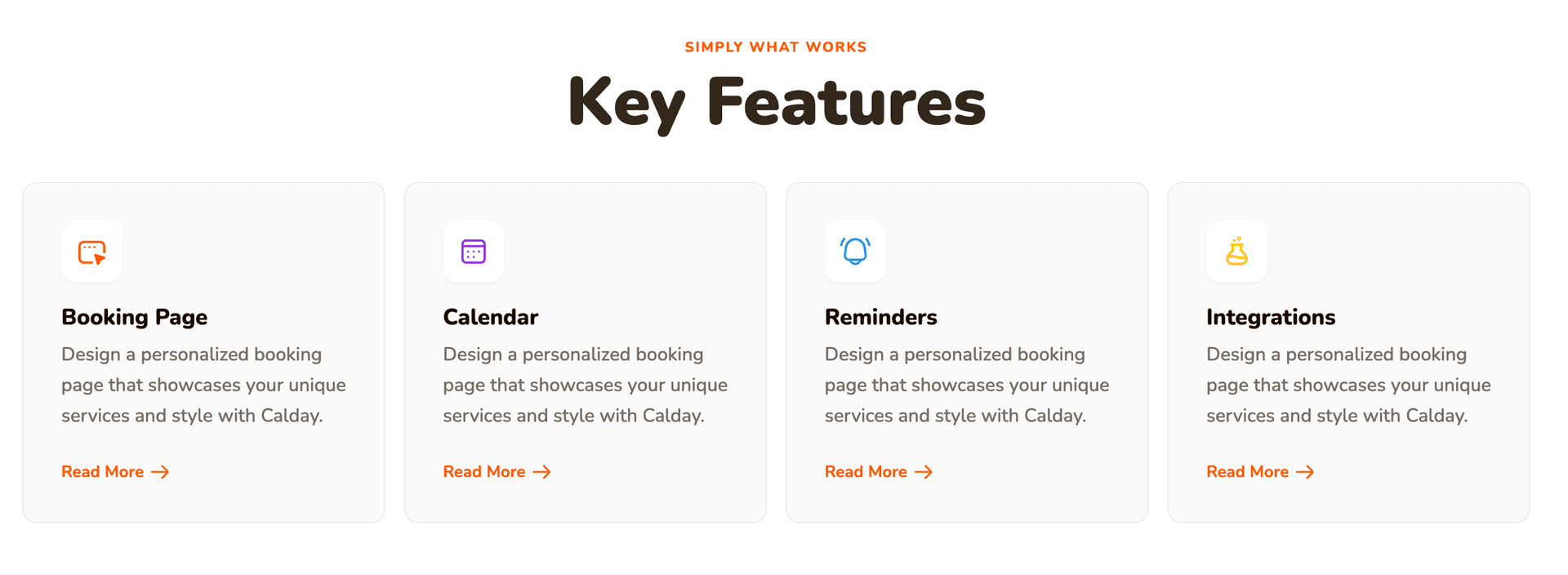1568x575 pixels.
Task: Click the Booking Page cursor-window icon
Action: coord(92,252)
